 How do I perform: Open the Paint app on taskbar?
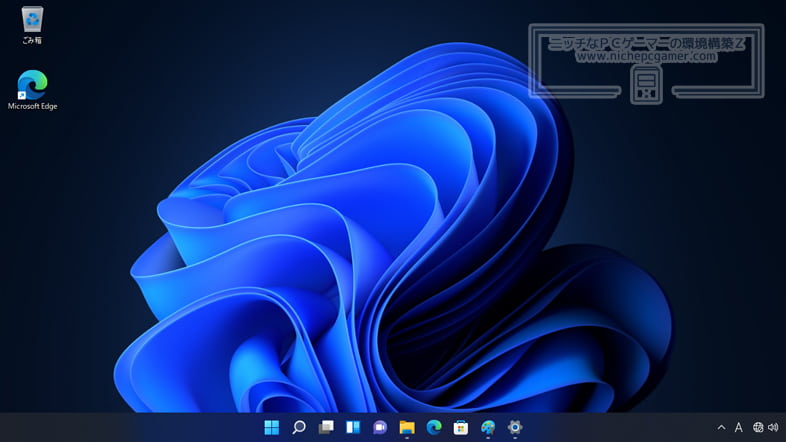pyautogui.click(x=488, y=427)
